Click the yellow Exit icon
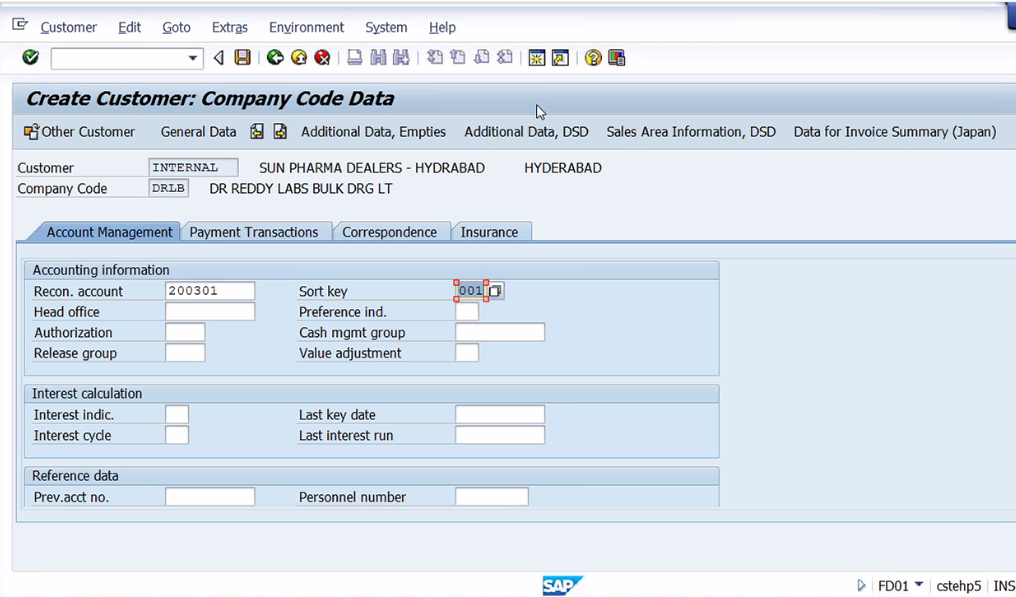The width and height of the screenshot is (1016, 597). tap(299, 58)
